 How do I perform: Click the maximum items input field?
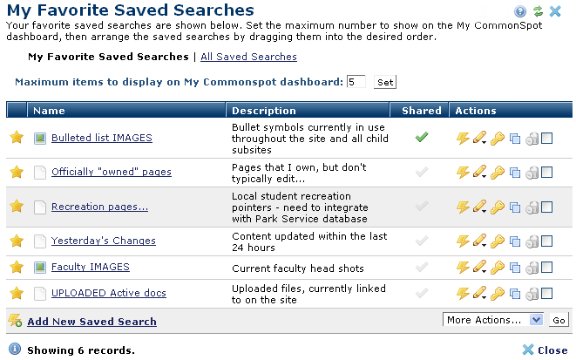pos(356,82)
